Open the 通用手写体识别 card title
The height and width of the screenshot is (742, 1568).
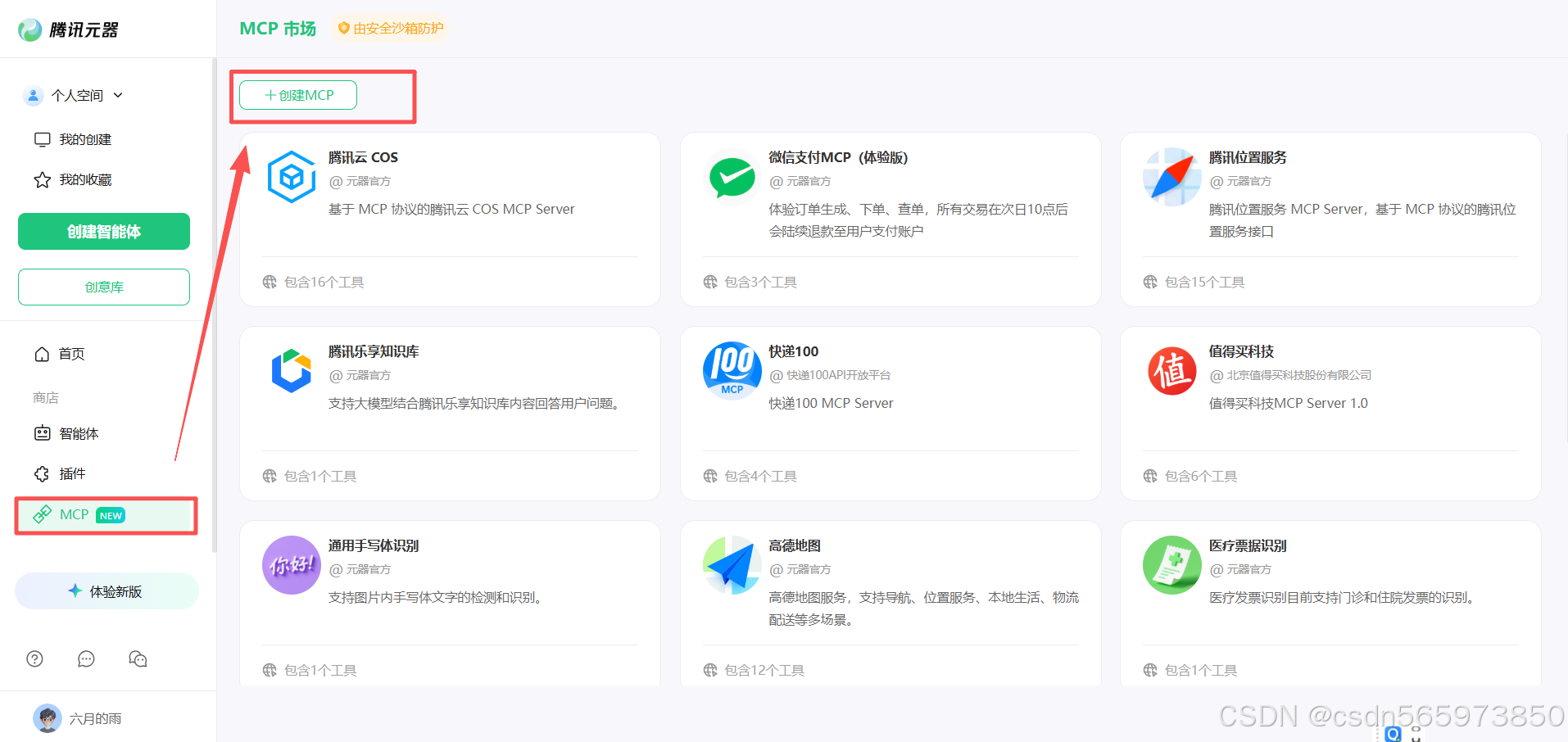click(x=374, y=545)
